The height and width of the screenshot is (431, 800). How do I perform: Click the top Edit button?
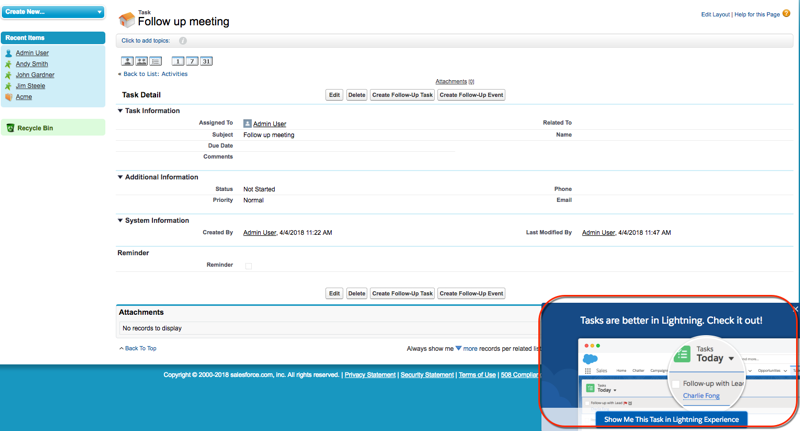tap(334, 95)
